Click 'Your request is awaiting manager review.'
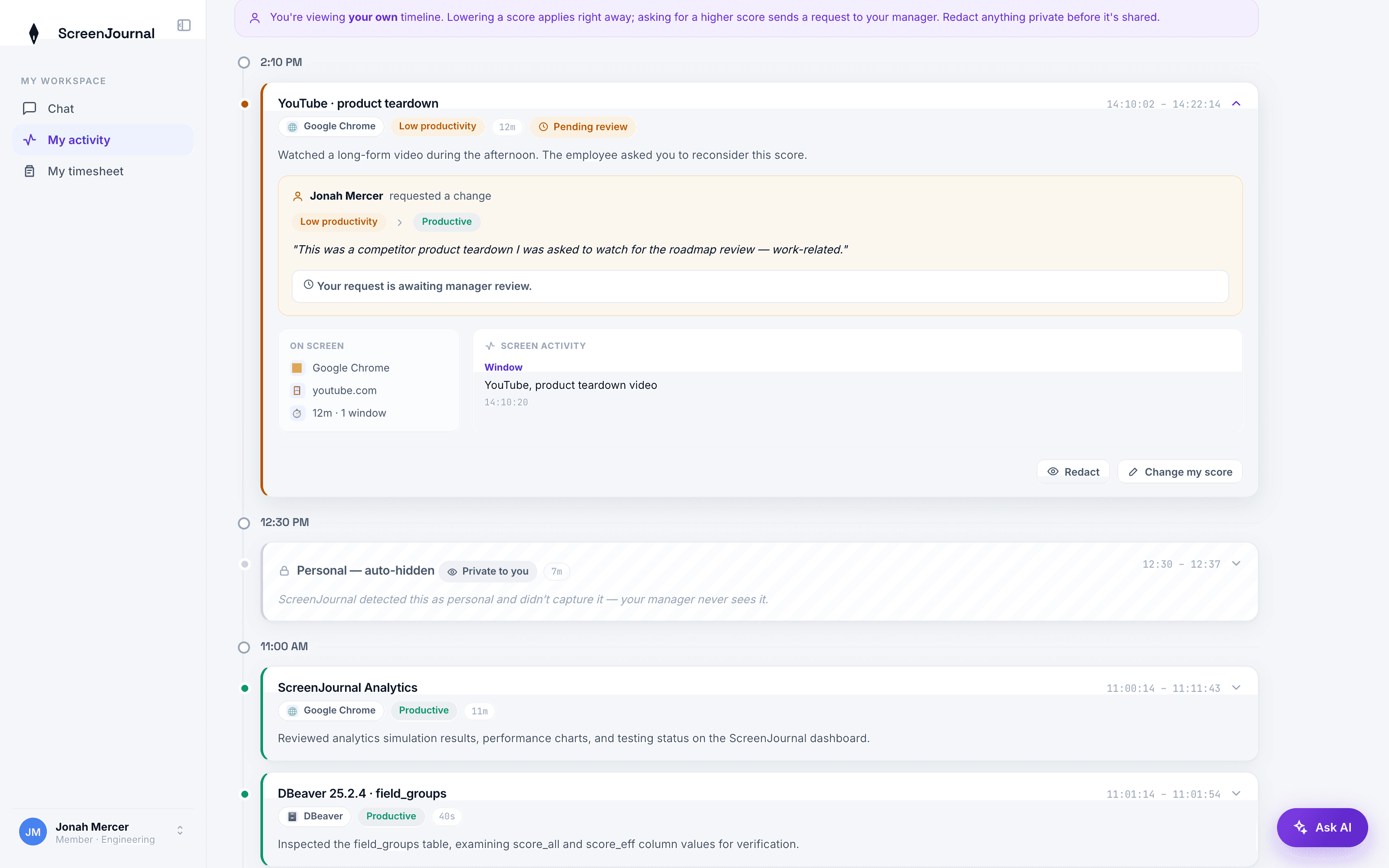This screenshot has width=1389, height=868. pos(424,286)
